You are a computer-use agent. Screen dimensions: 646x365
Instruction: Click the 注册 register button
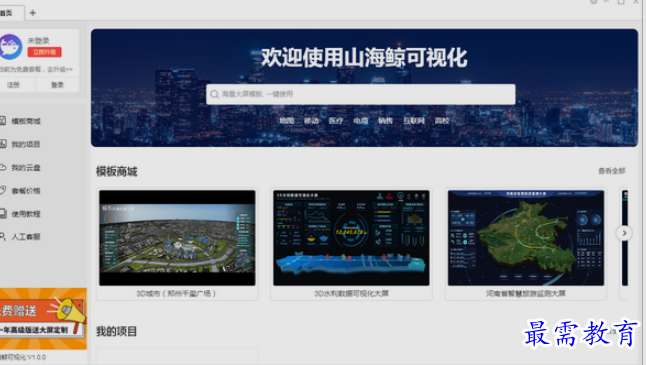click(x=13, y=85)
